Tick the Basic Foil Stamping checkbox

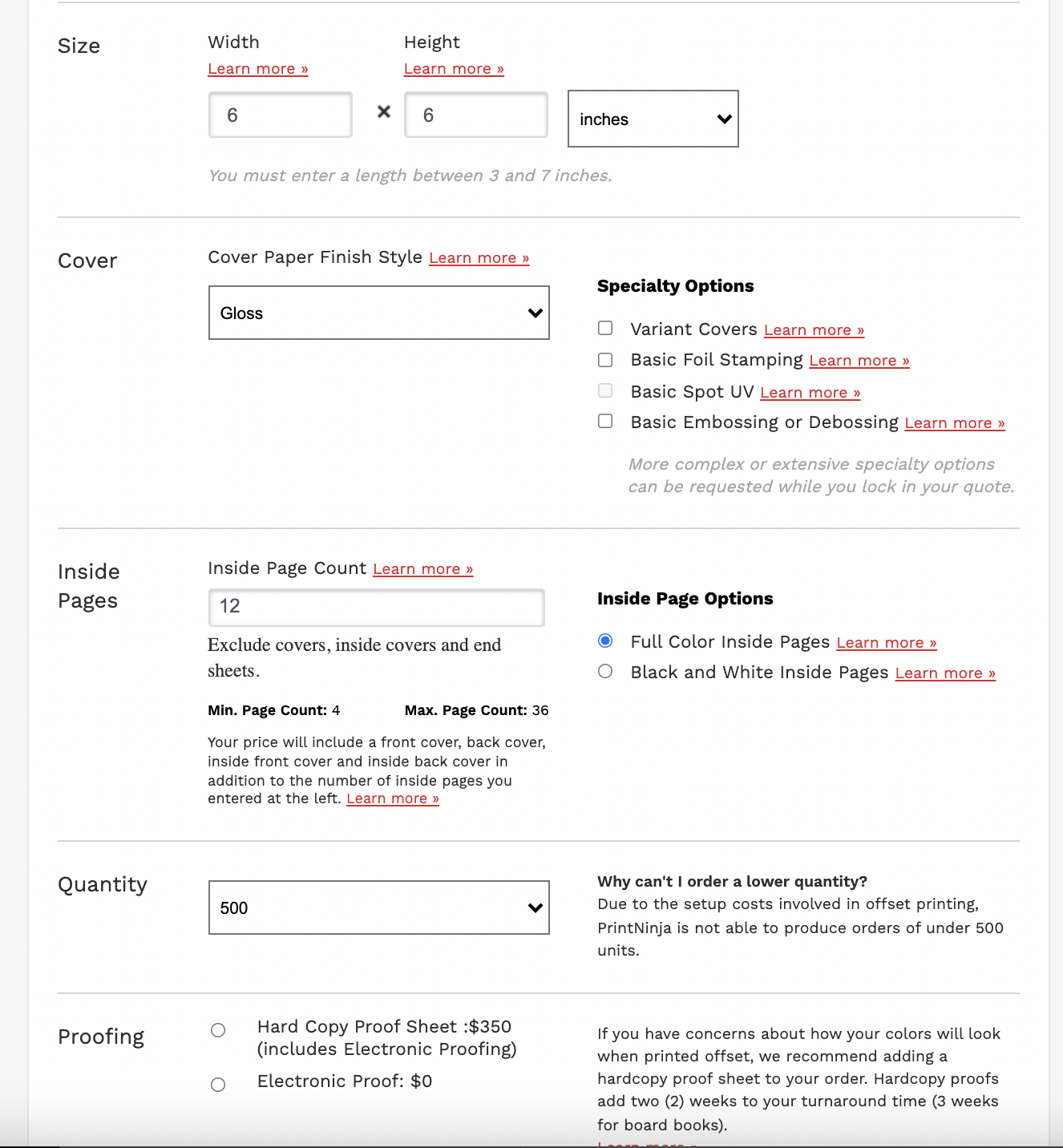coord(605,360)
